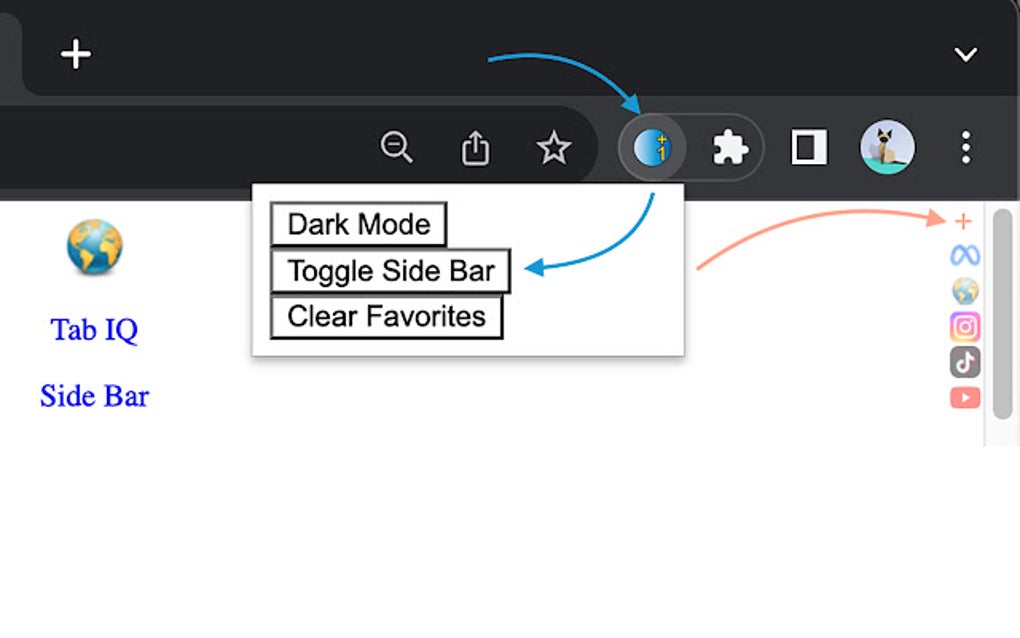
Task: Click the Side Bar link on the page
Action: [94, 395]
